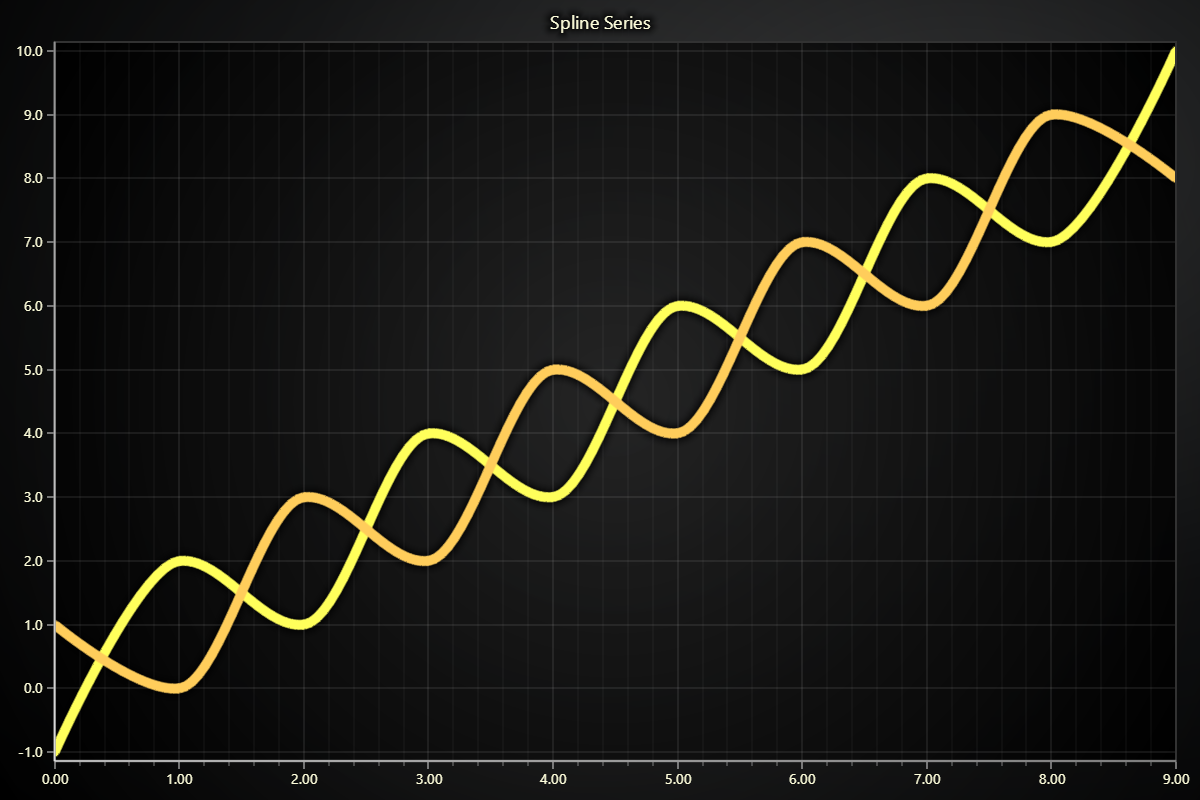Image resolution: width=1200 pixels, height=800 pixels.
Task: Click the X-axis label 3.00
Action: (x=428, y=778)
